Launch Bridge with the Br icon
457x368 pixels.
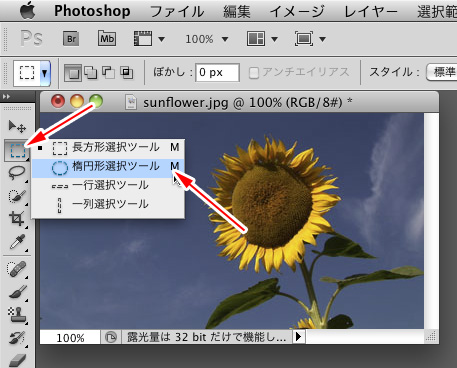[71, 39]
